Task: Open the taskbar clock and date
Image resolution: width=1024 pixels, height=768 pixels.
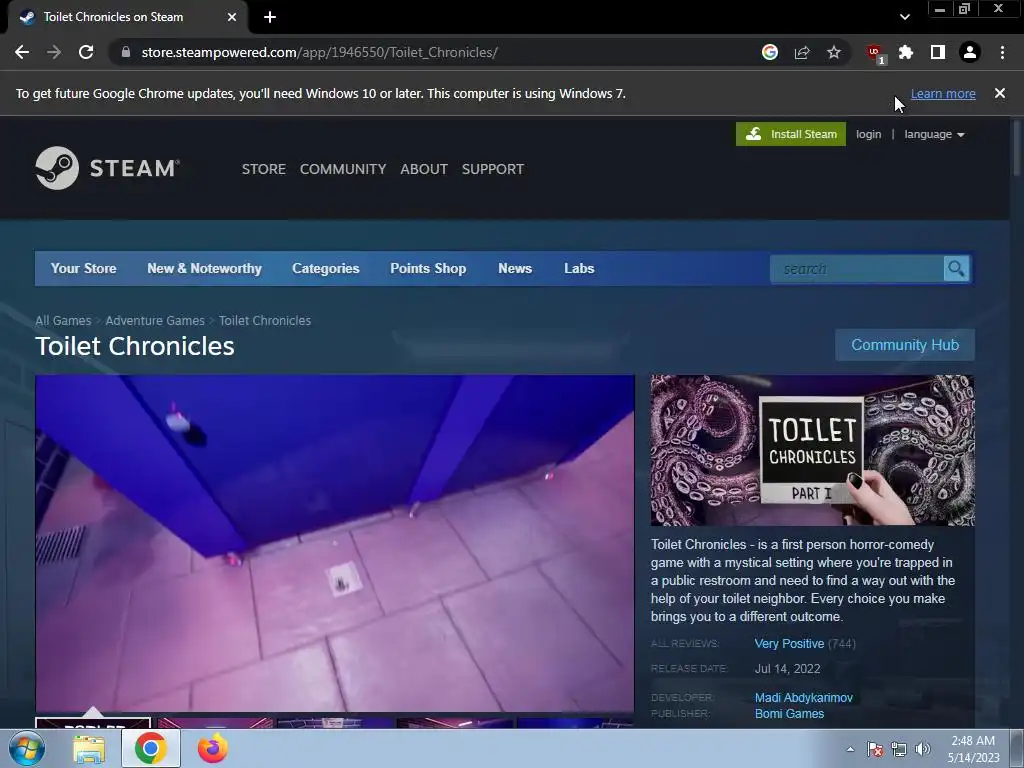Action: click(x=973, y=749)
